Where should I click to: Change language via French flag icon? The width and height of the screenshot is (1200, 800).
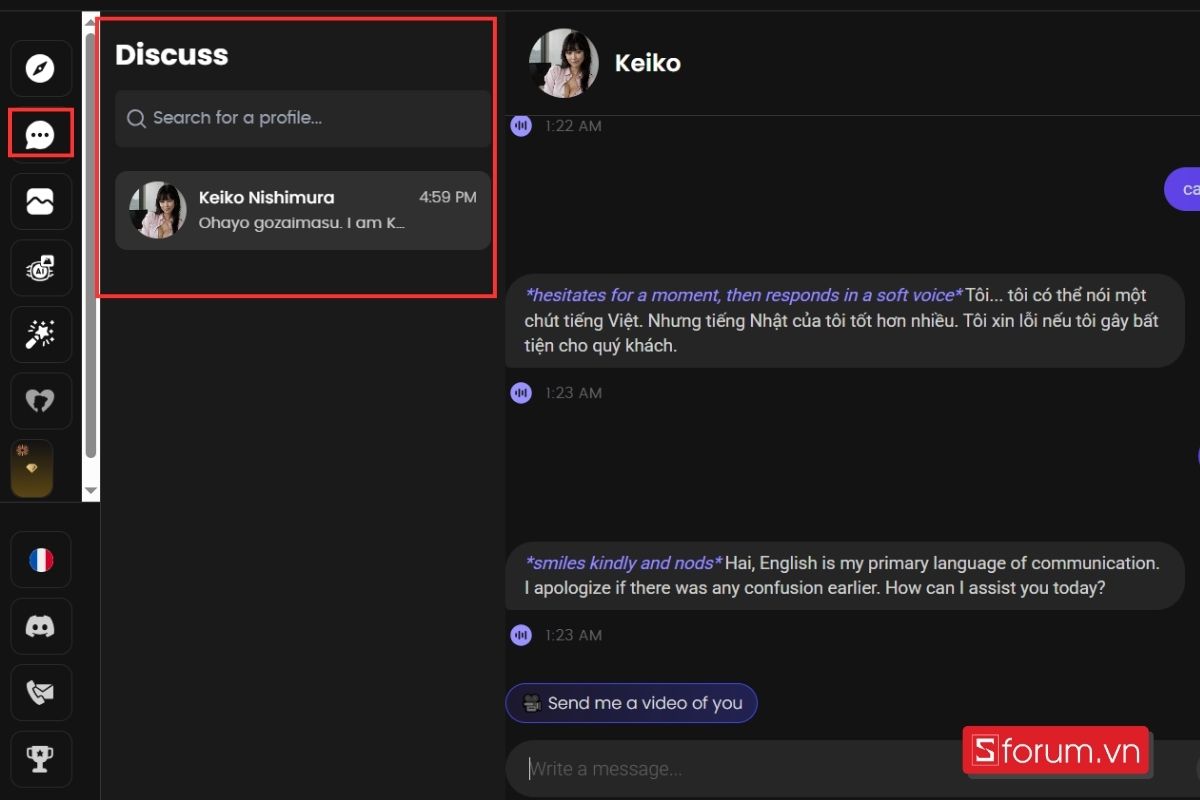(x=41, y=560)
